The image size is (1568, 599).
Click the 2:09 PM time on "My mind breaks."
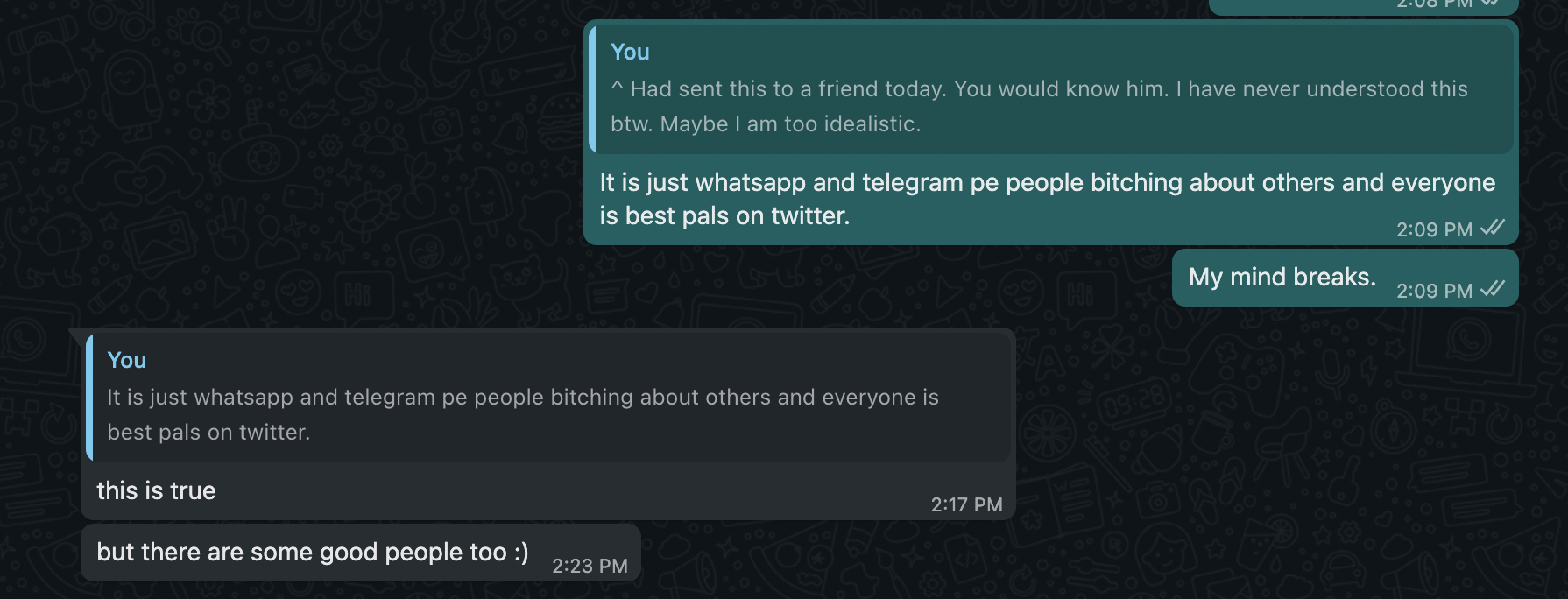[1434, 291]
